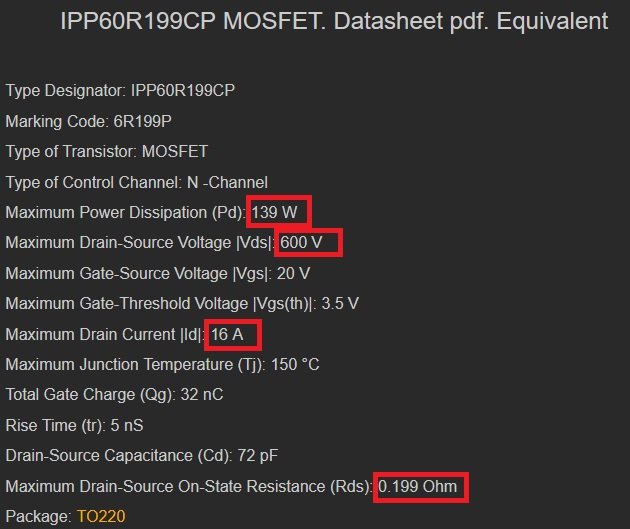The width and height of the screenshot is (630, 529).
Task: Click the Maximum Drain-Source On-State Resistance label
Action: click(x=188, y=487)
